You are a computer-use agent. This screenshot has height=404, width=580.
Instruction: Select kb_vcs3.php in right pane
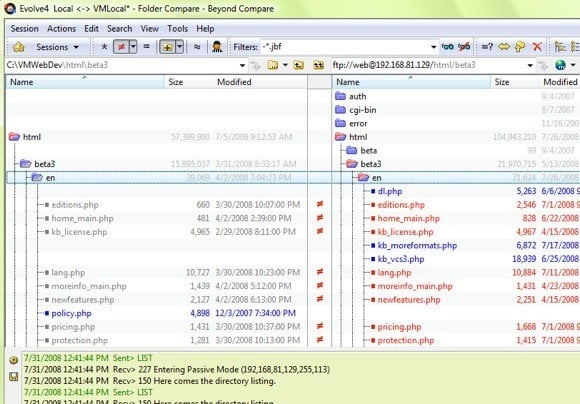(x=401, y=259)
